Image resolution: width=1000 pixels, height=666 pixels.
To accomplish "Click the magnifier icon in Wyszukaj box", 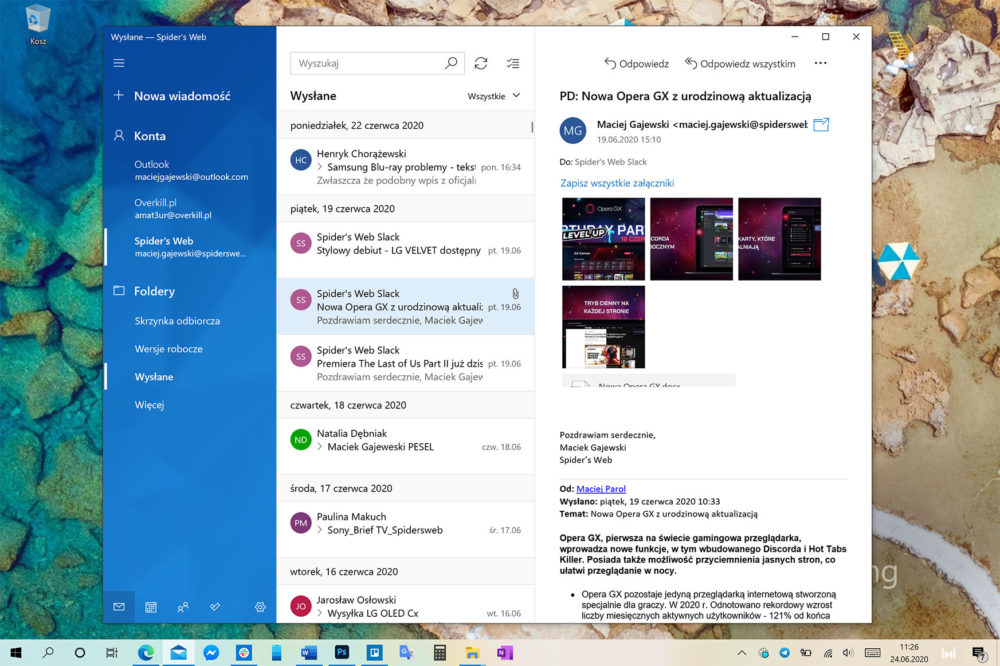I will point(451,63).
